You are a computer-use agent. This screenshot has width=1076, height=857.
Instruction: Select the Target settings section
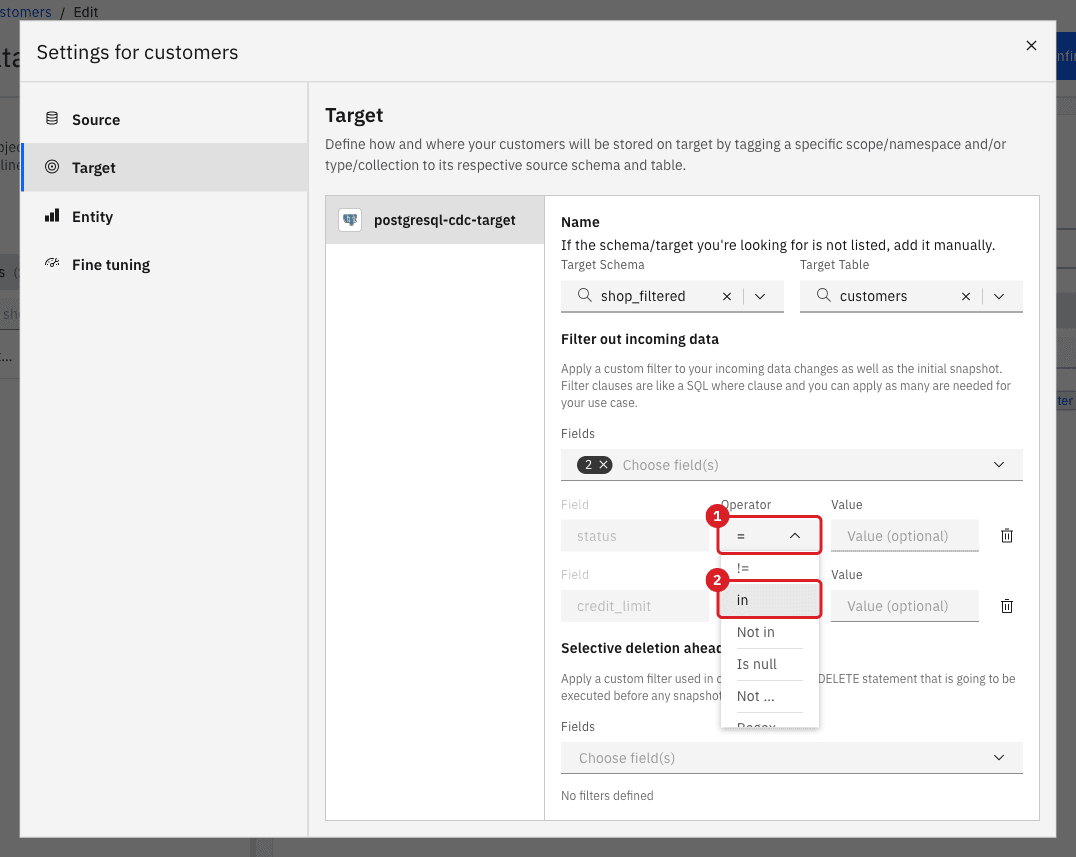(x=165, y=167)
